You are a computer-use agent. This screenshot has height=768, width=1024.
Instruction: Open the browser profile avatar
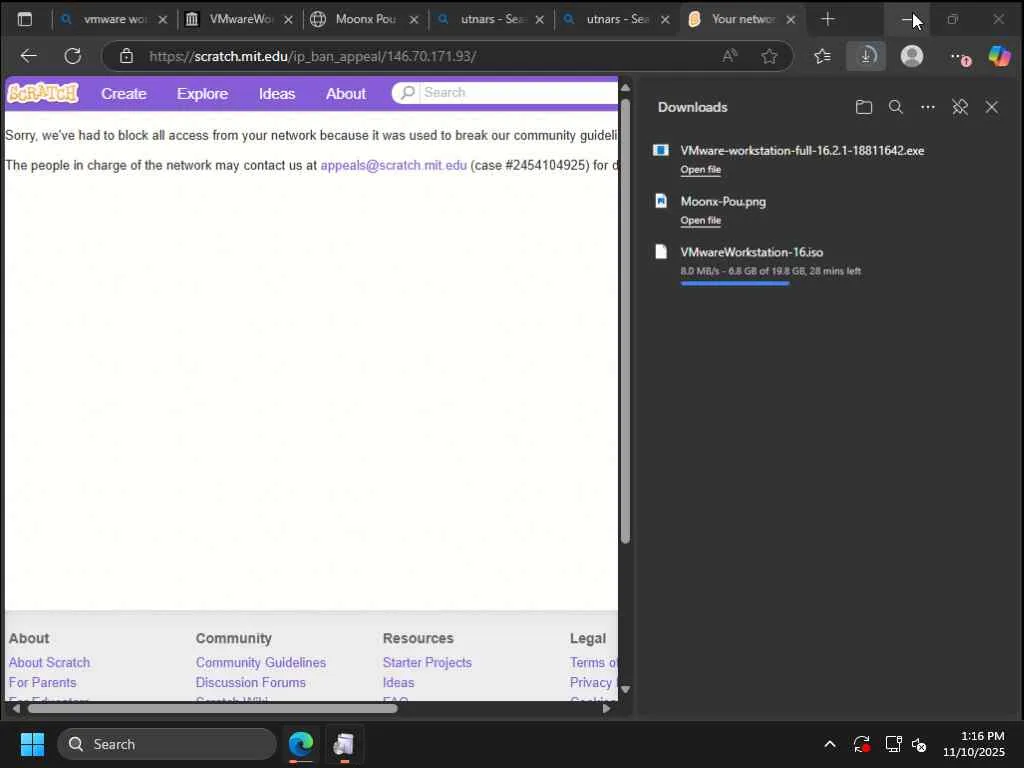click(912, 56)
